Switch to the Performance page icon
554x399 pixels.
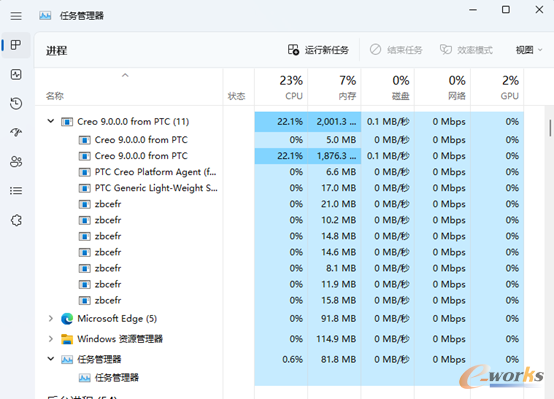[x=16, y=74]
